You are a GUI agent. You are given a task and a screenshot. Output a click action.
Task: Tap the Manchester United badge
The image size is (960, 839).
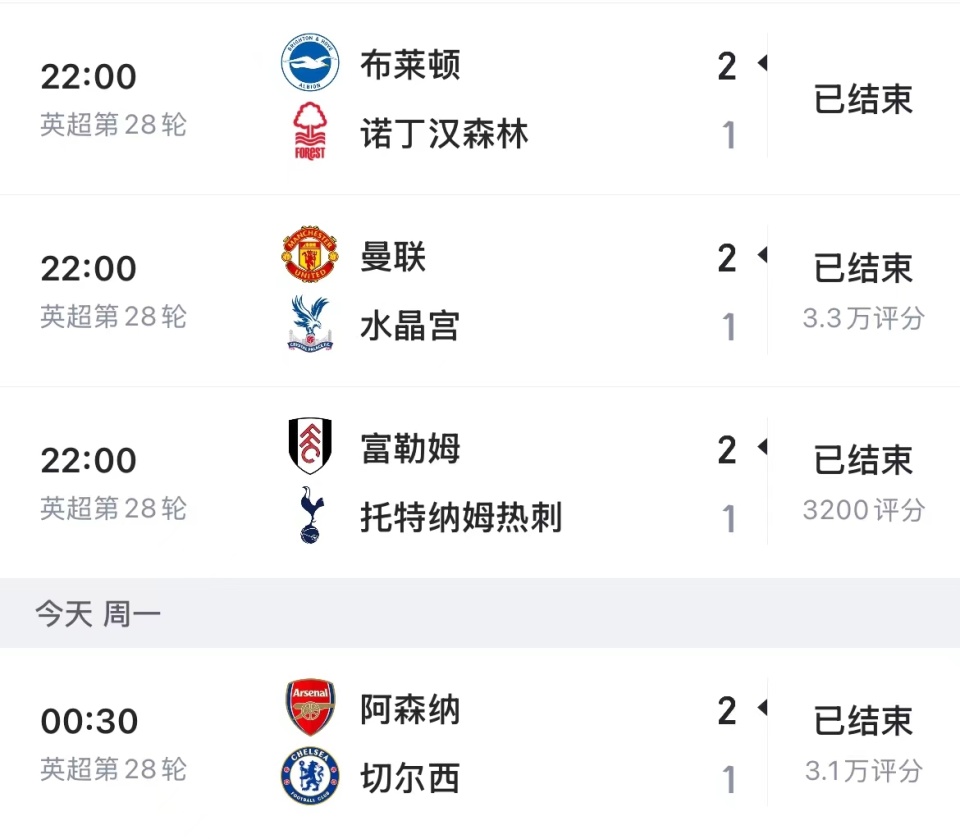tap(310, 256)
